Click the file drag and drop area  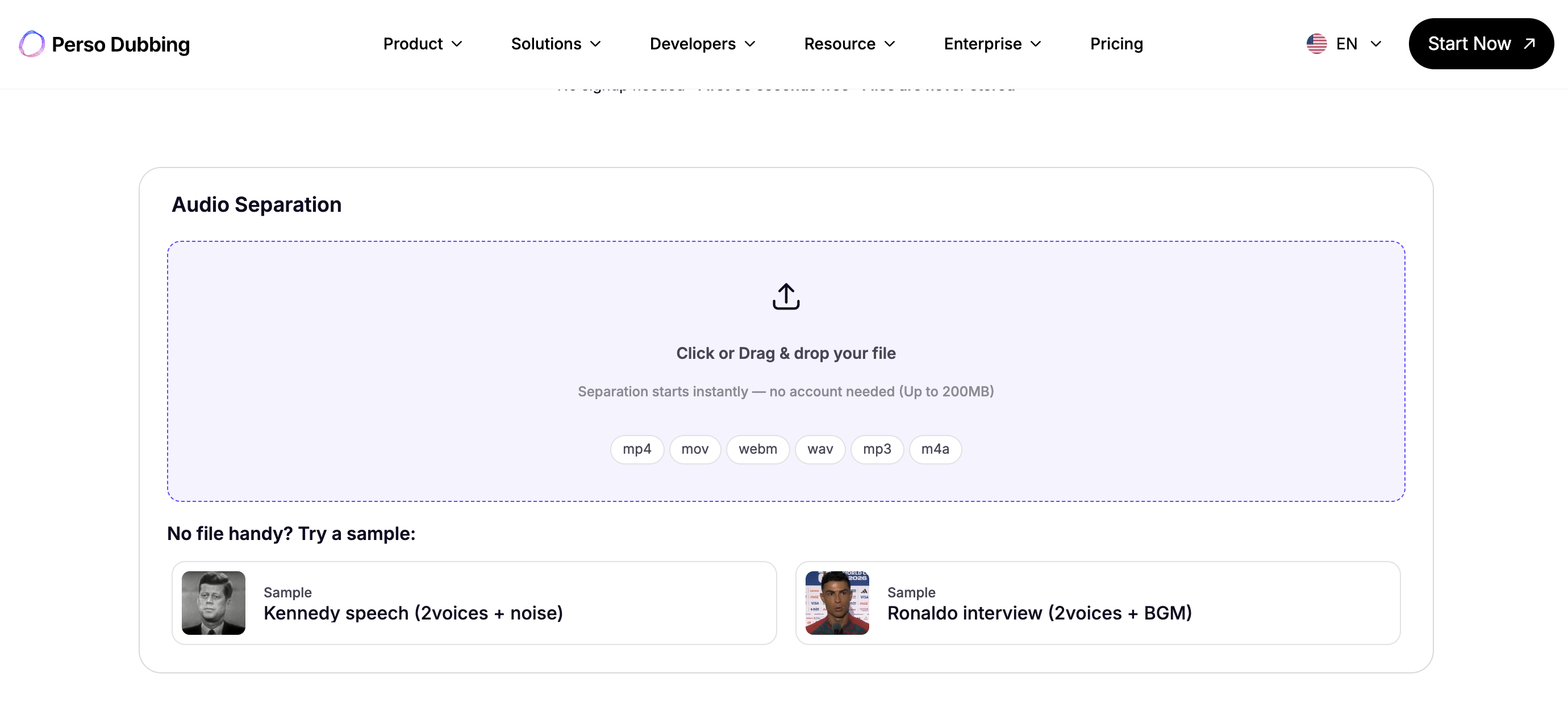pos(786,371)
